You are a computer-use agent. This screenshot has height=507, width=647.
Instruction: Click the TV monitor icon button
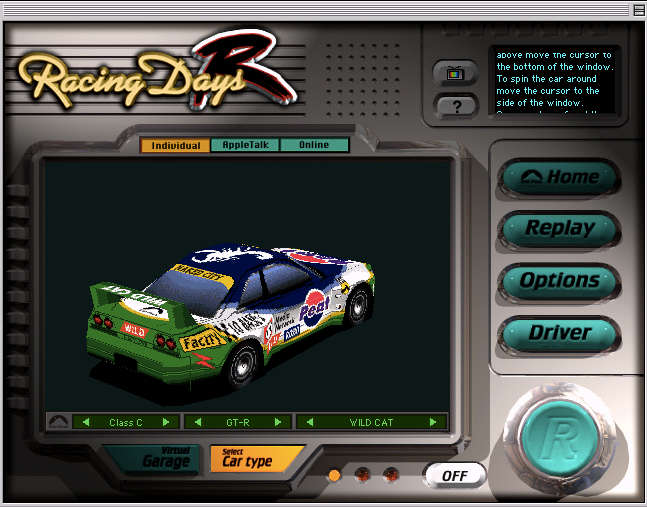[x=455, y=74]
